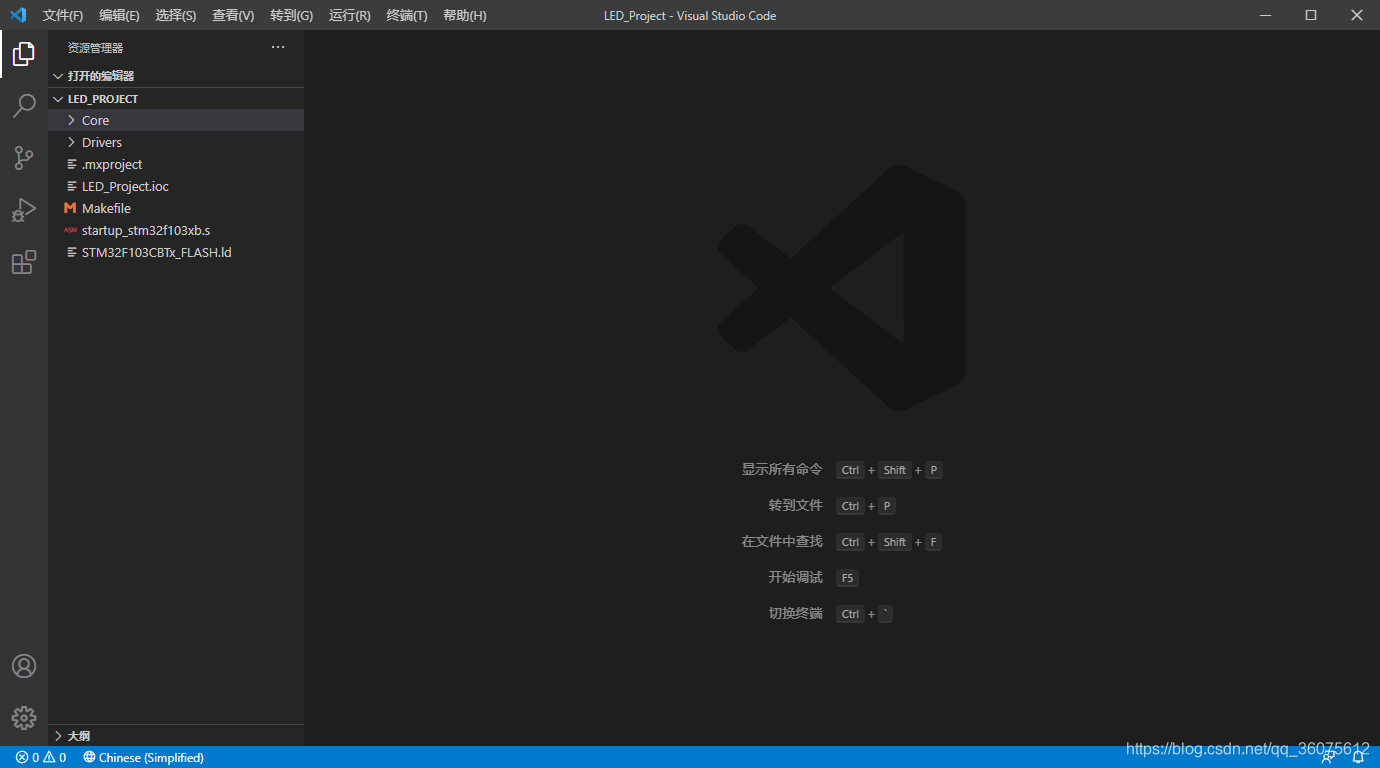1380x768 pixels.
Task: Open the Source Control view
Action: coord(24,157)
